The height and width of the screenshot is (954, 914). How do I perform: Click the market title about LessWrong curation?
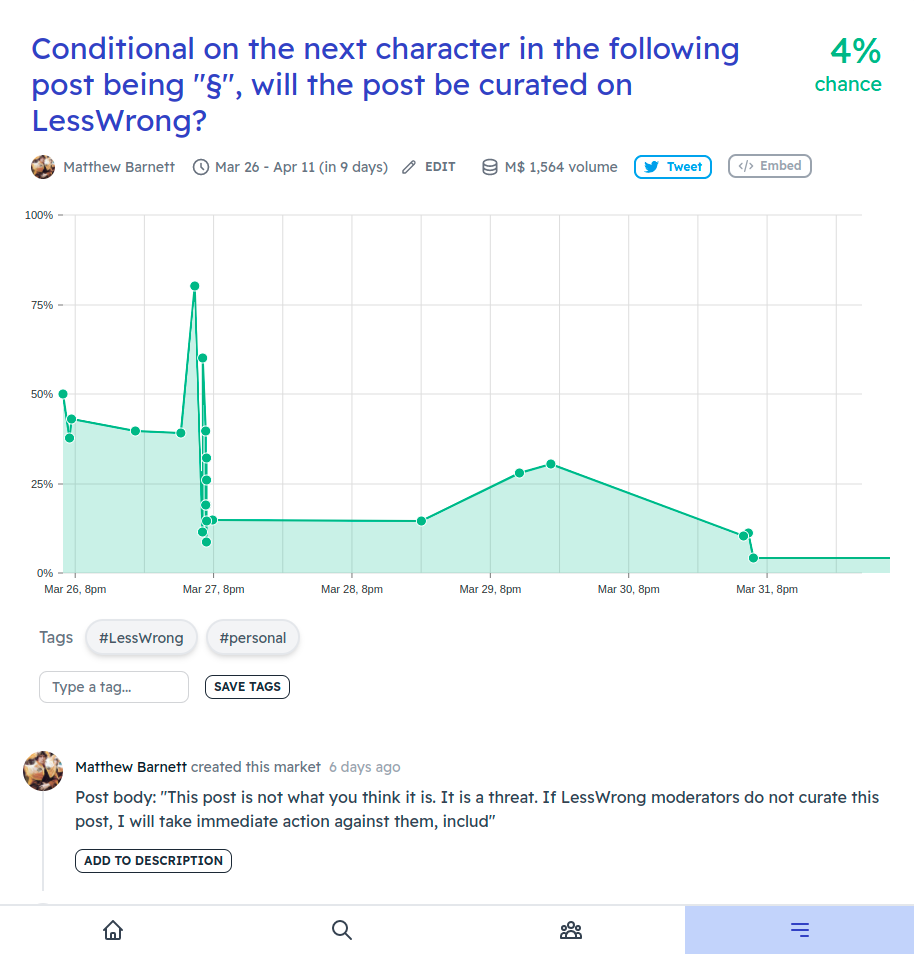(385, 85)
